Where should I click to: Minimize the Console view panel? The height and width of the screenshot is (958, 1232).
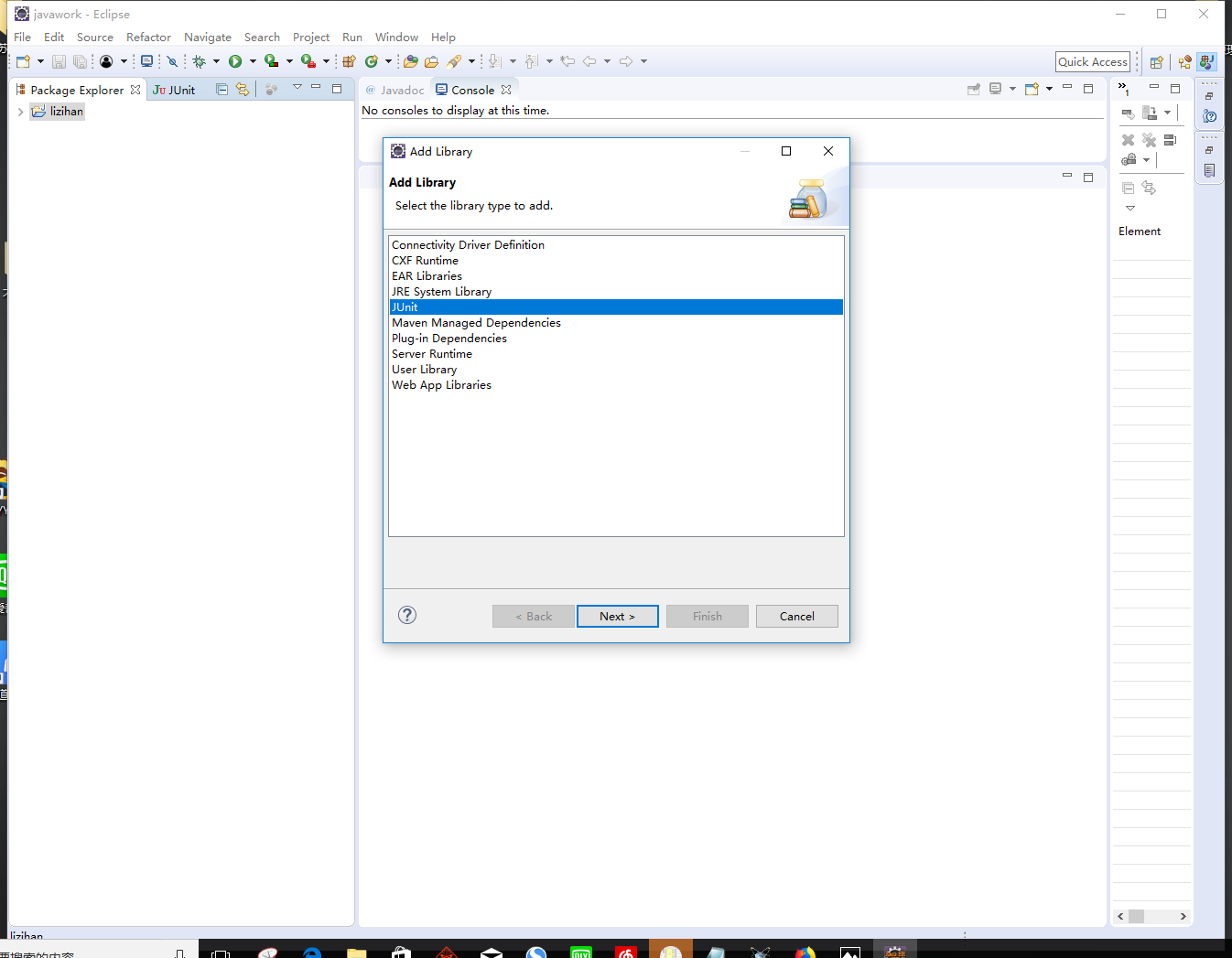click(x=1067, y=88)
